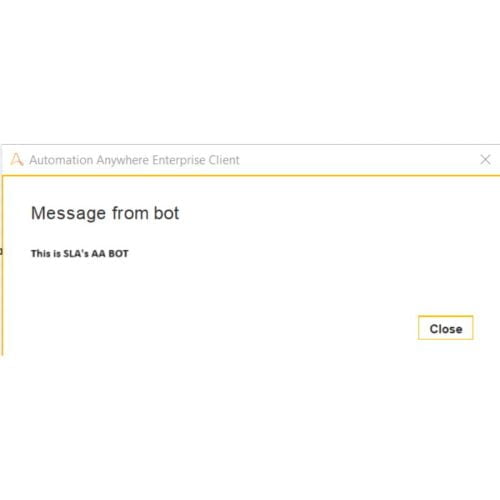
Task: Select the 'Message from bot' heading
Action: (x=105, y=213)
